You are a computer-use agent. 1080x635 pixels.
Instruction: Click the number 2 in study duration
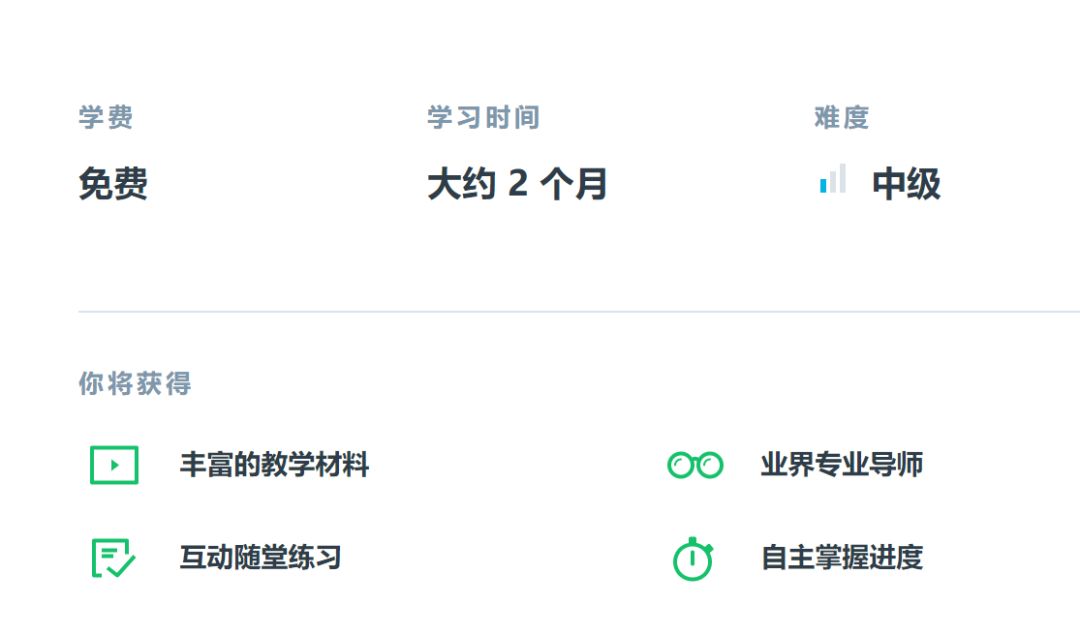(517, 184)
